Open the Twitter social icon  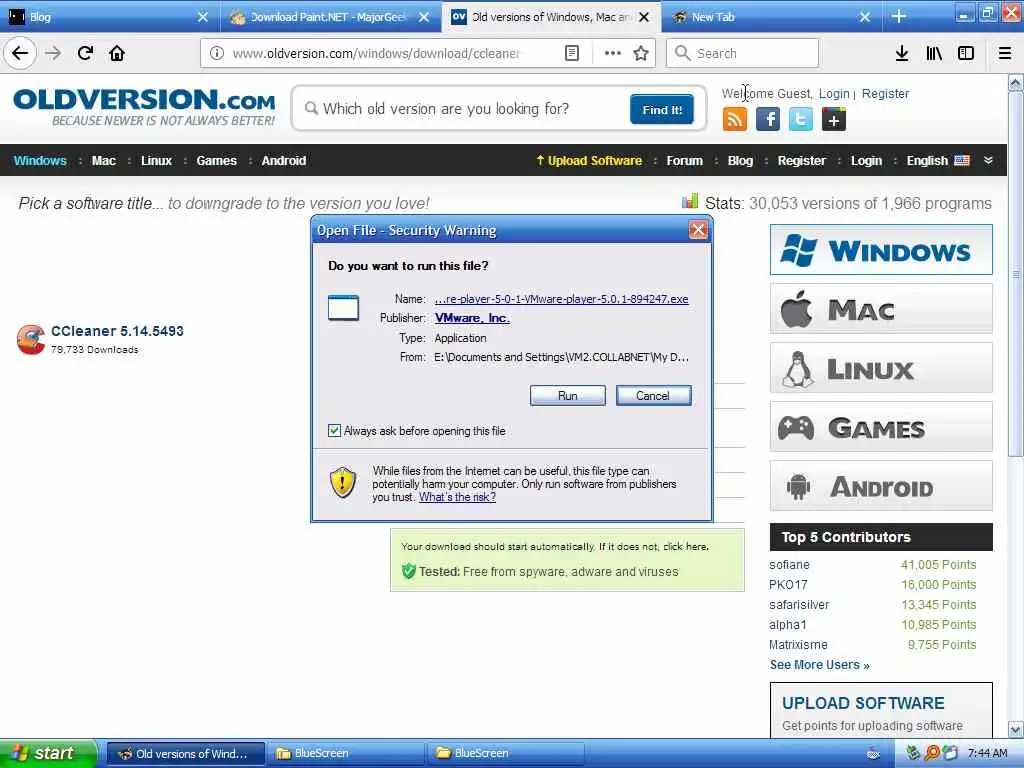801,120
